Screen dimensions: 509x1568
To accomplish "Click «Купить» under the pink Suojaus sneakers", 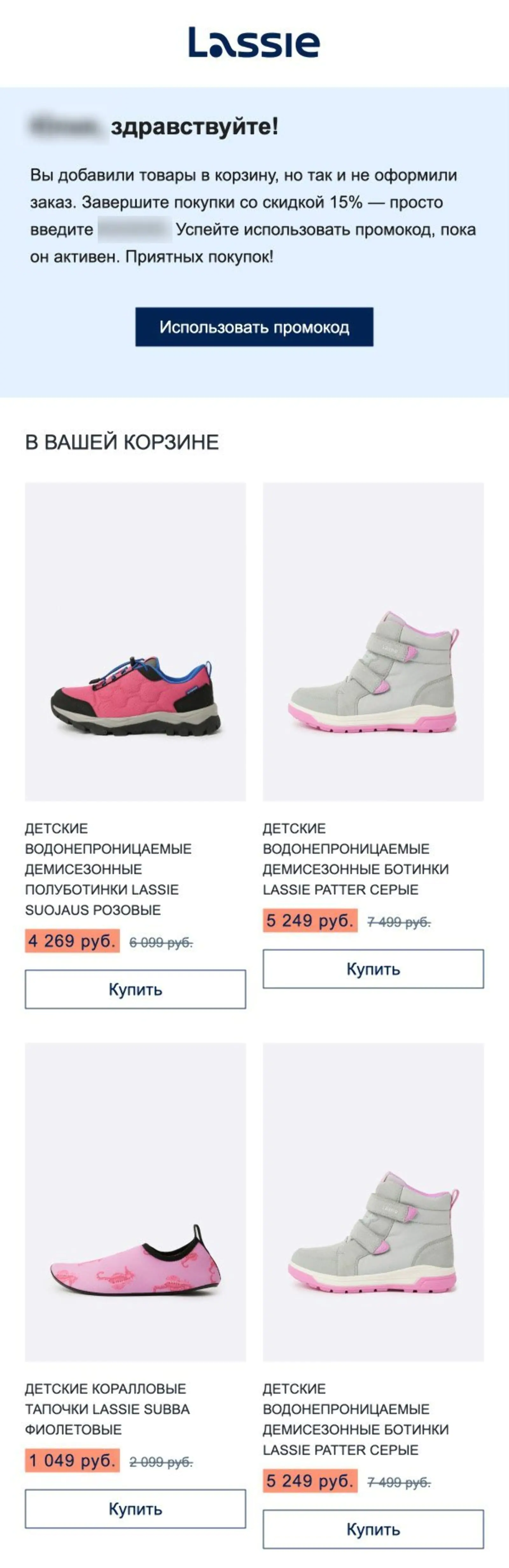I will pos(135,989).
